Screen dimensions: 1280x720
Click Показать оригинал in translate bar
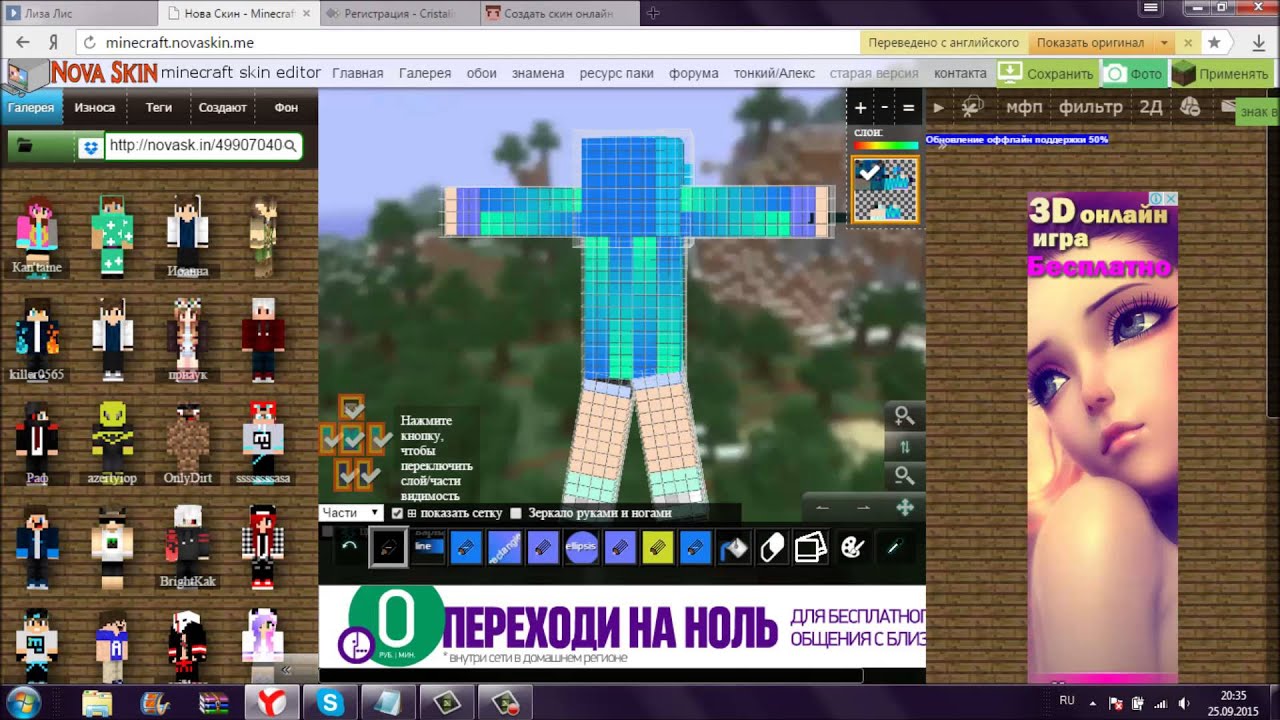point(1090,43)
